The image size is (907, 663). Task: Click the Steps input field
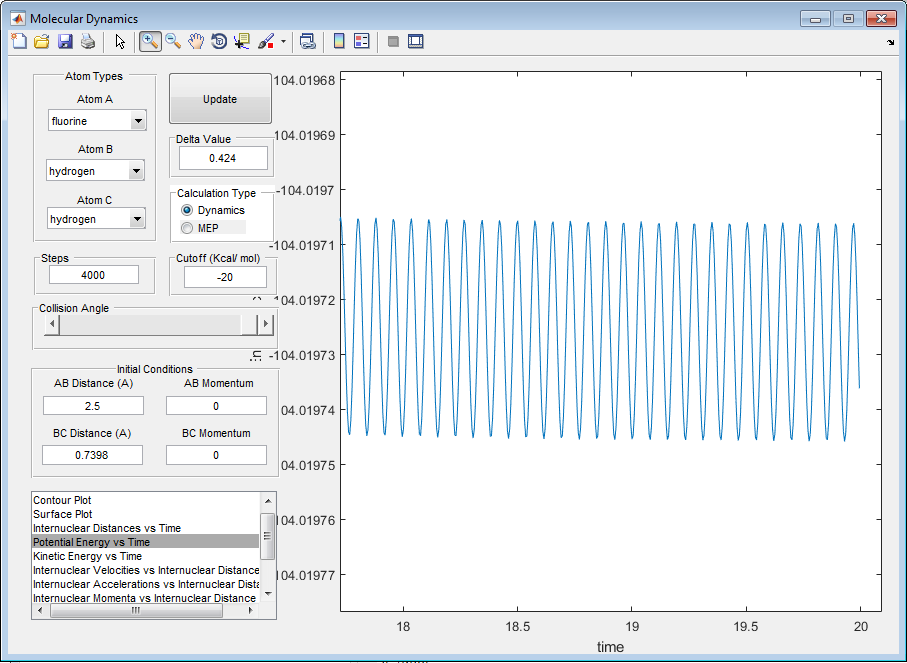[93, 275]
